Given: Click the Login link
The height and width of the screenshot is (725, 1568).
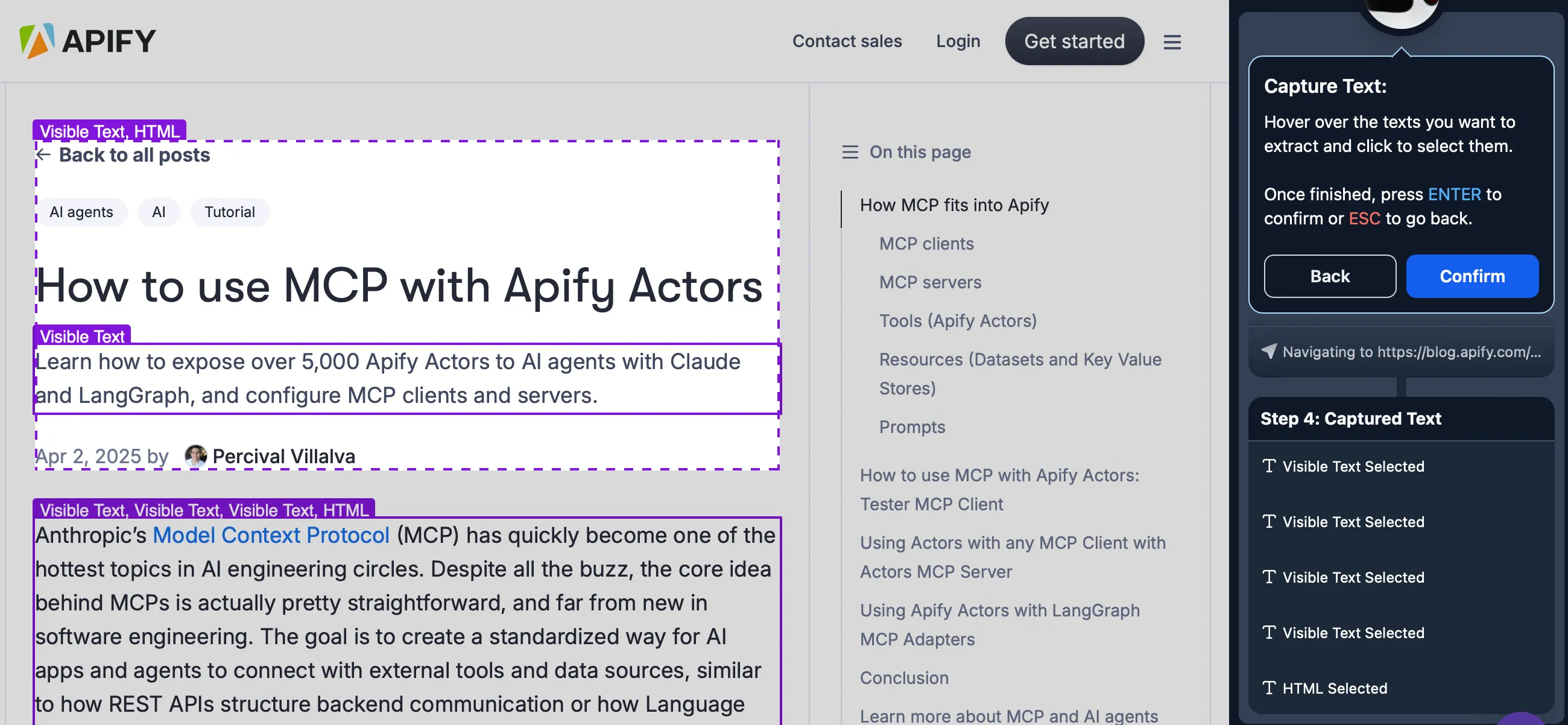Looking at the screenshot, I should click(x=958, y=42).
